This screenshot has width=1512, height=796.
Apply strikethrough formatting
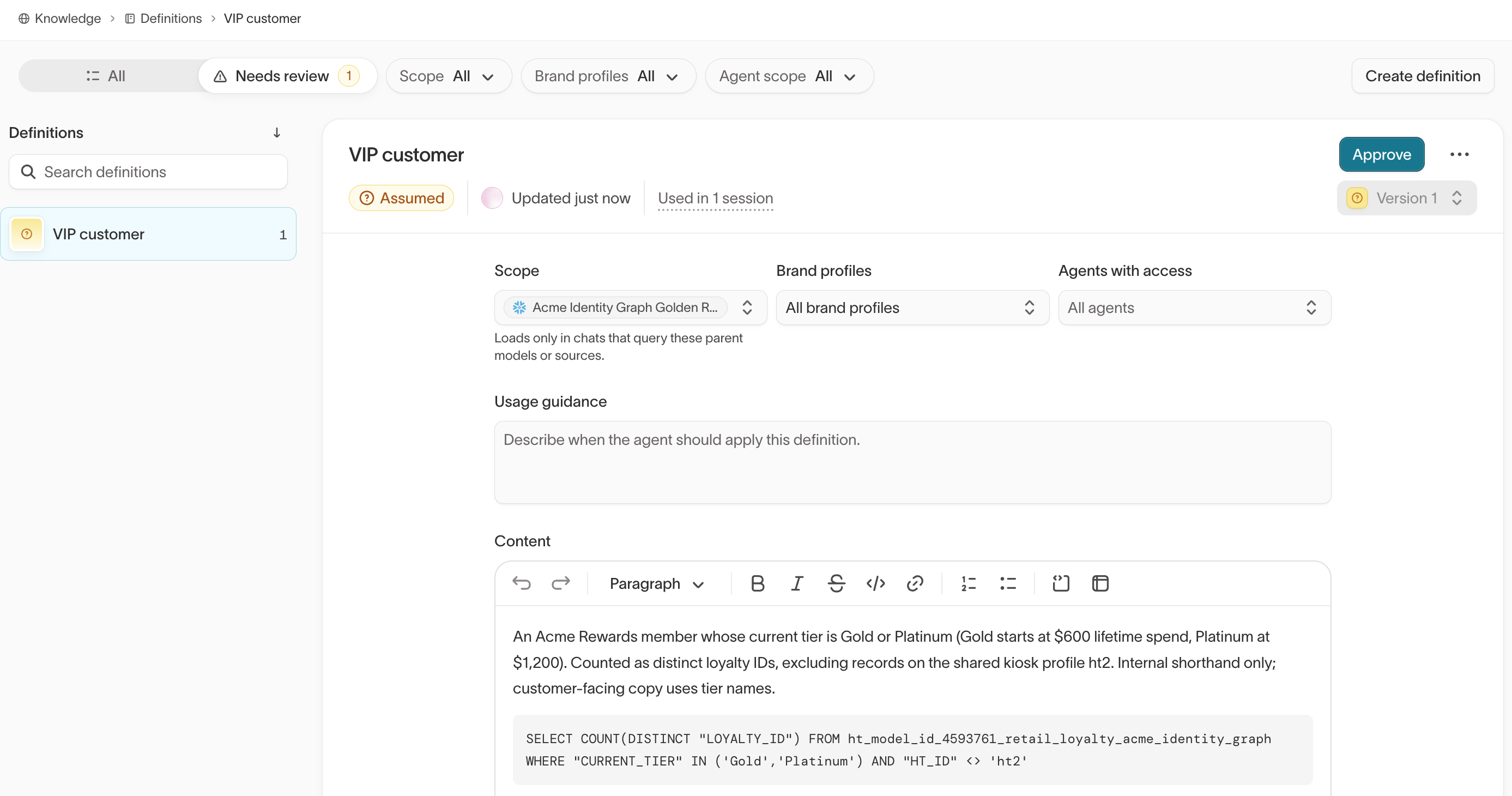[x=836, y=583]
